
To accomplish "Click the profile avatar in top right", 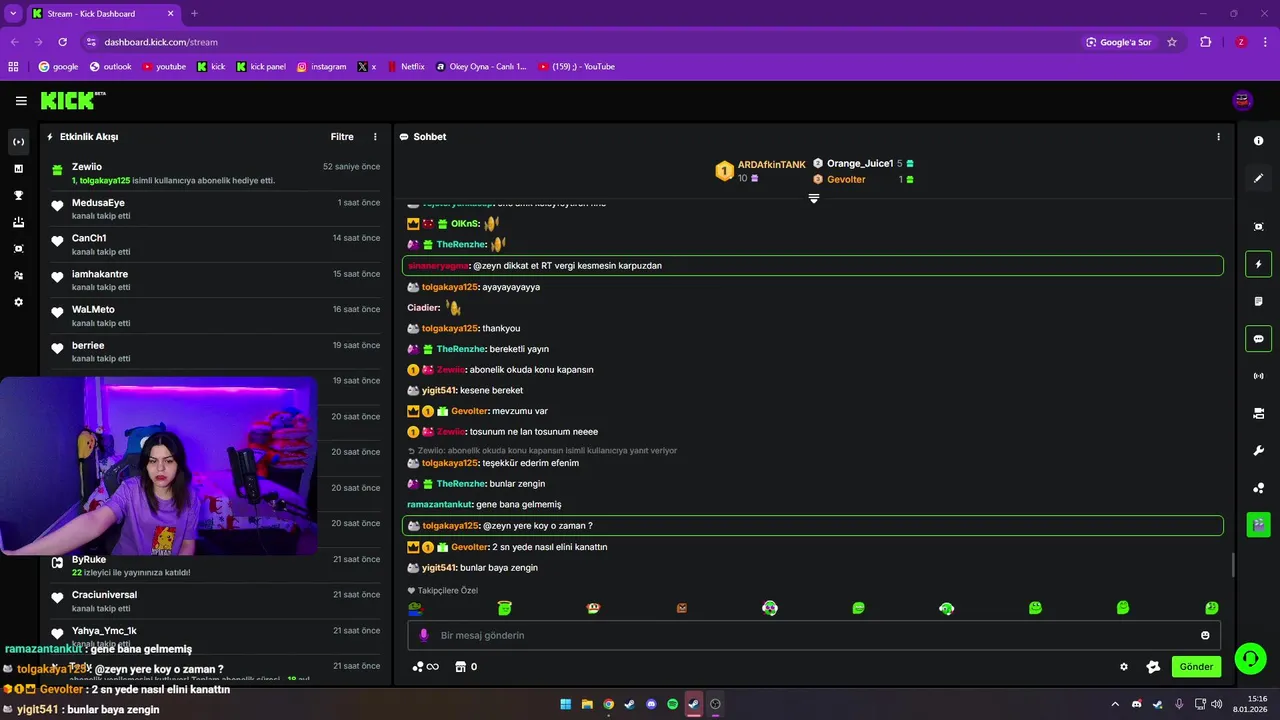I will pyautogui.click(x=1242, y=100).
